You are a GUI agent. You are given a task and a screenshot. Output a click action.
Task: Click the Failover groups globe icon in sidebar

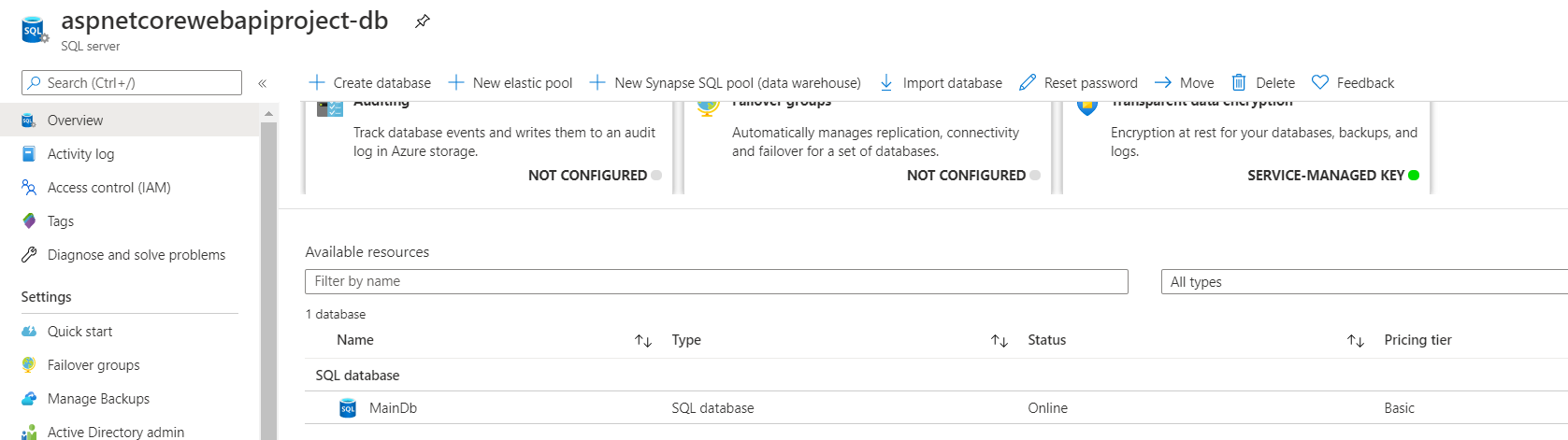(x=29, y=365)
